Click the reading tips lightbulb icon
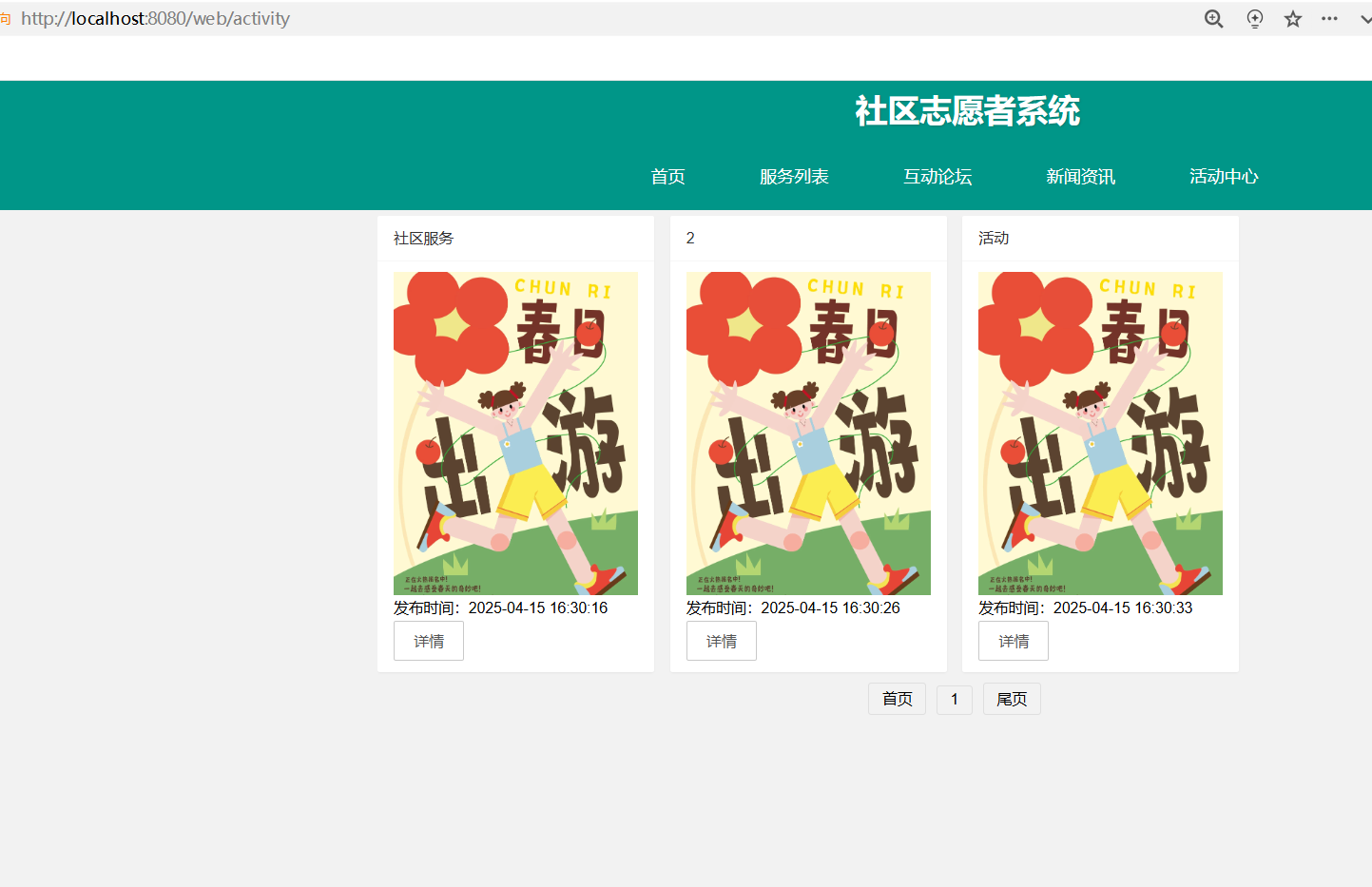1372x887 pixels. (1254, 19)
